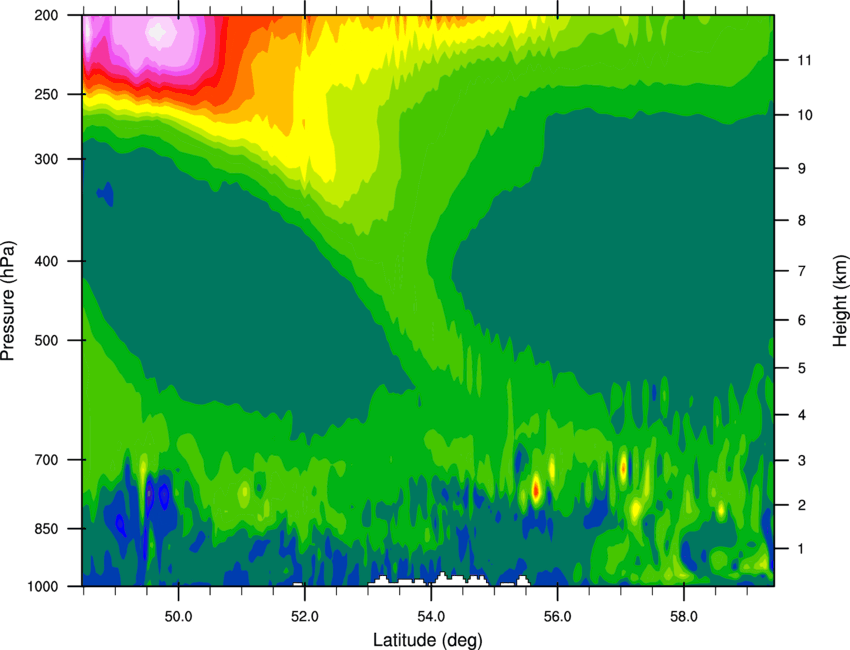Screen dimensions: 850x650
Task: Pick the 1 km height label
Action: click(802, 549)
